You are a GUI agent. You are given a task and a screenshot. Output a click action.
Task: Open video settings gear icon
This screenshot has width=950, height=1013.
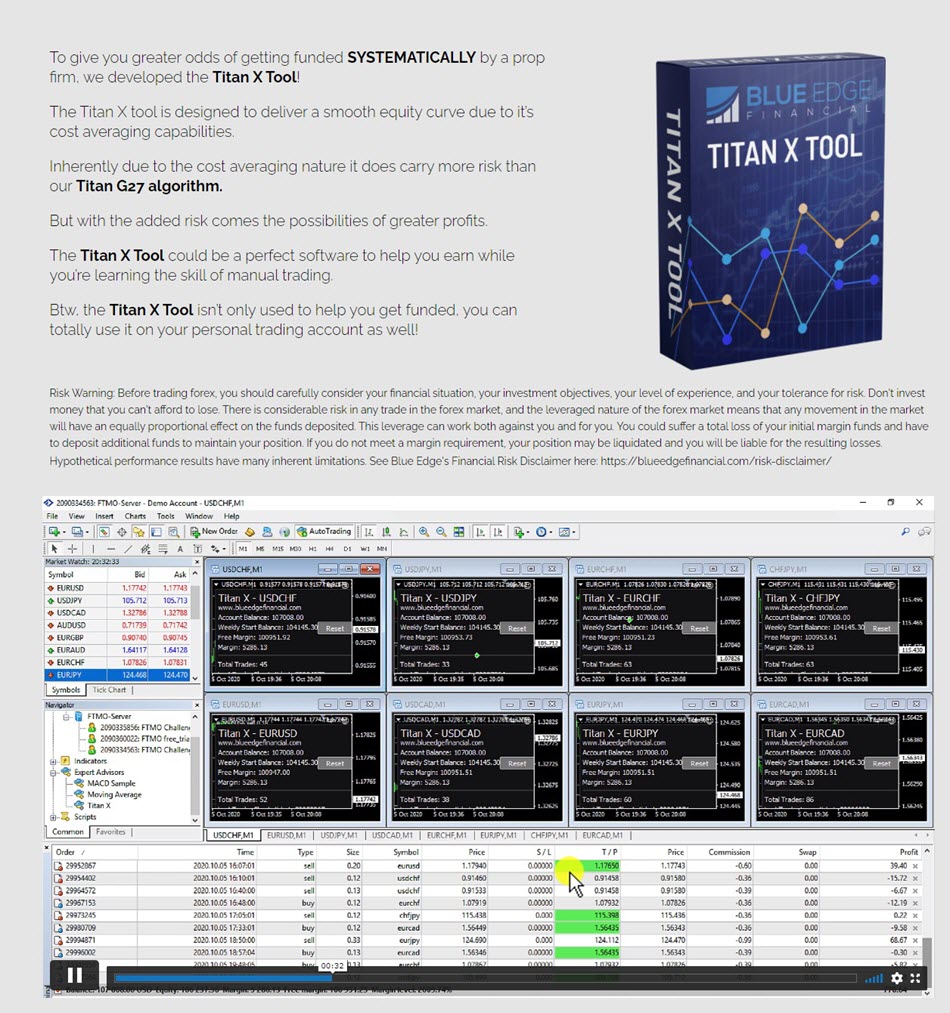pos(896,978)
